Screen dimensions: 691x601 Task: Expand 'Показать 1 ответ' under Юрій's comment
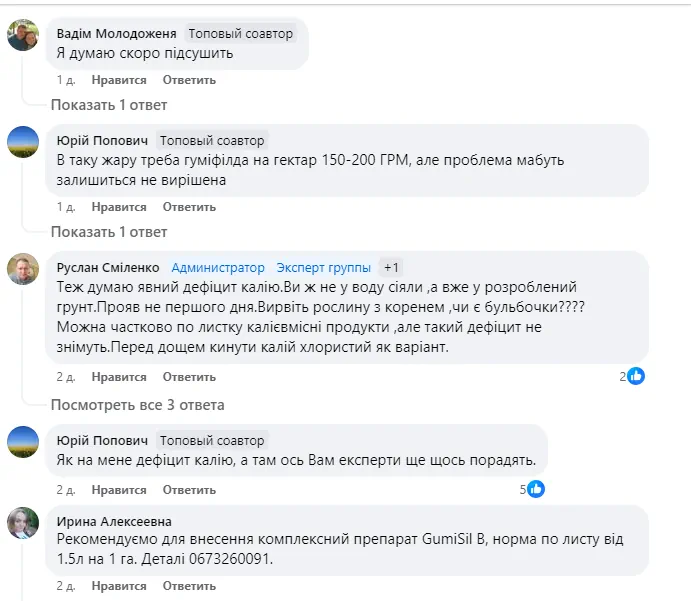coord(109,232)
